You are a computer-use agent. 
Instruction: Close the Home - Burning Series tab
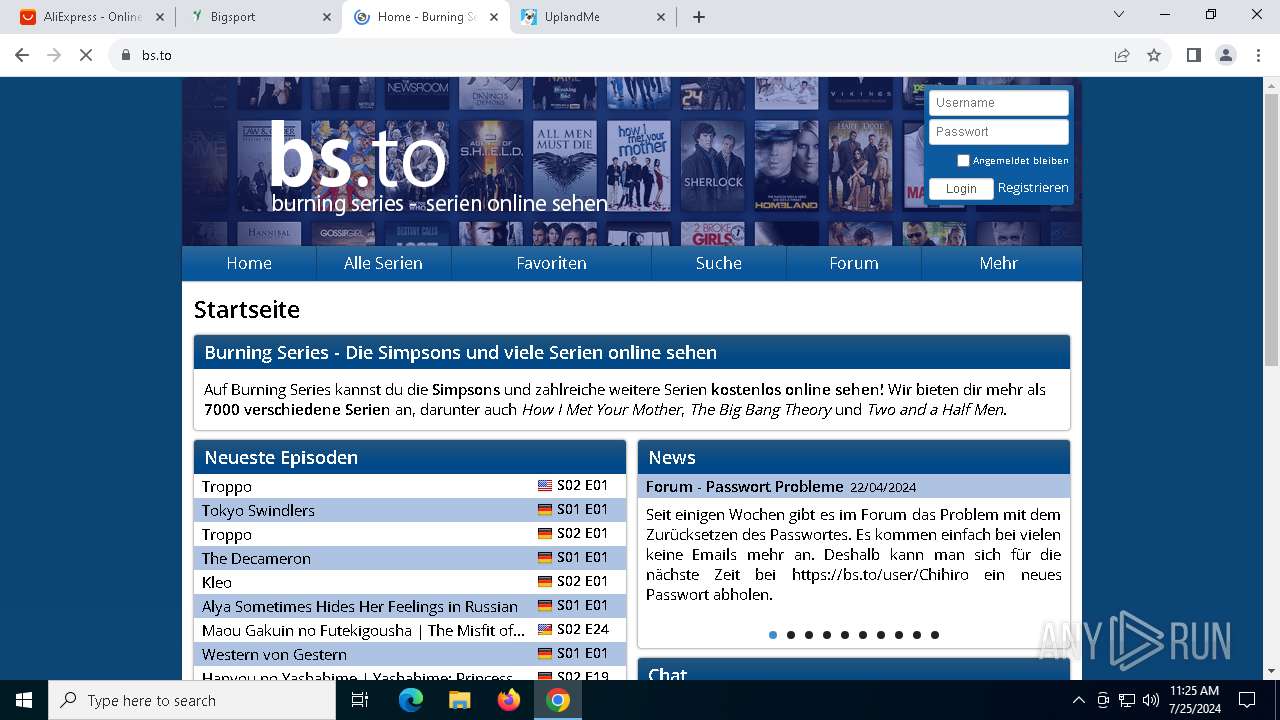(493, 16)
